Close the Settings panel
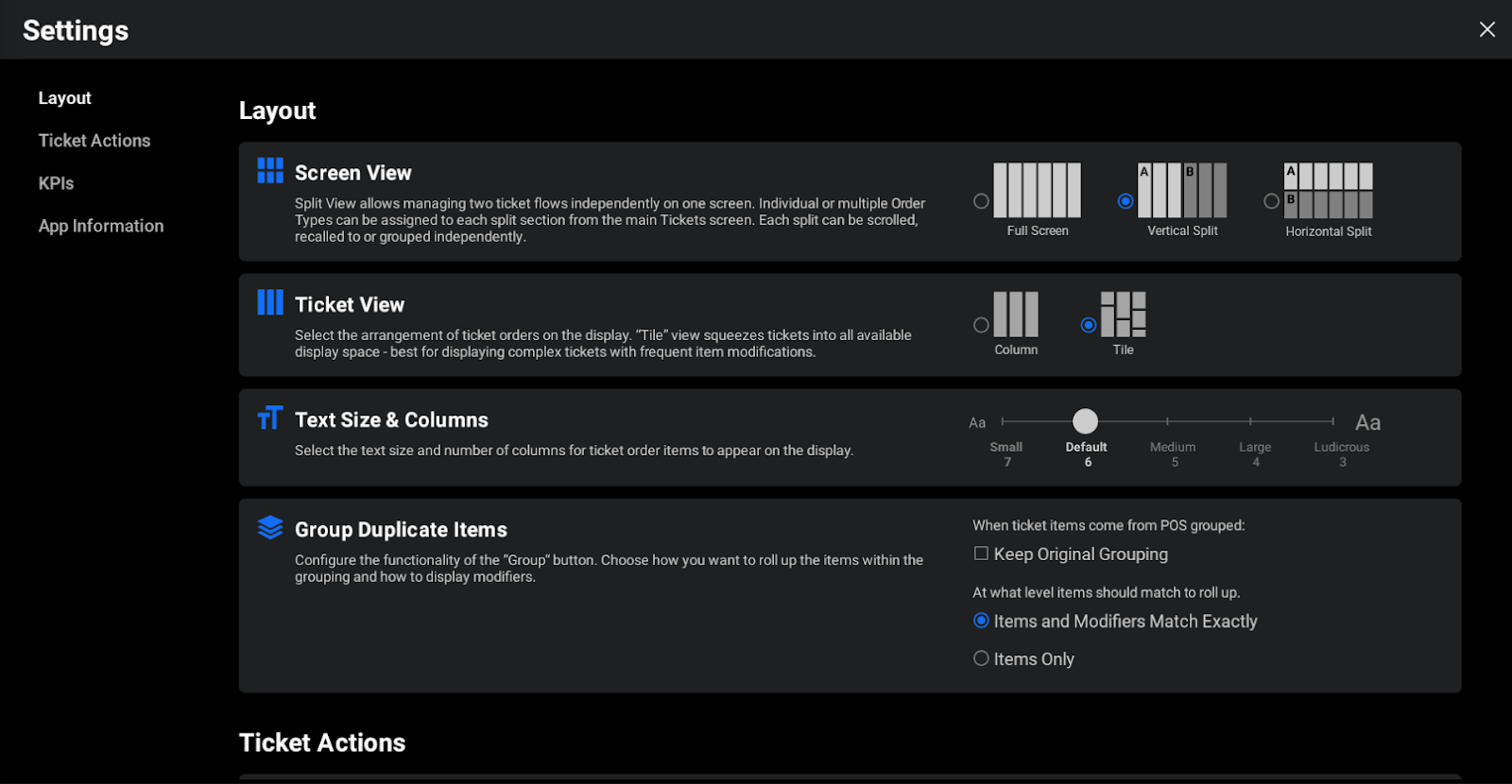This screenshot has width=1512, height=784. pos(1486,29)
